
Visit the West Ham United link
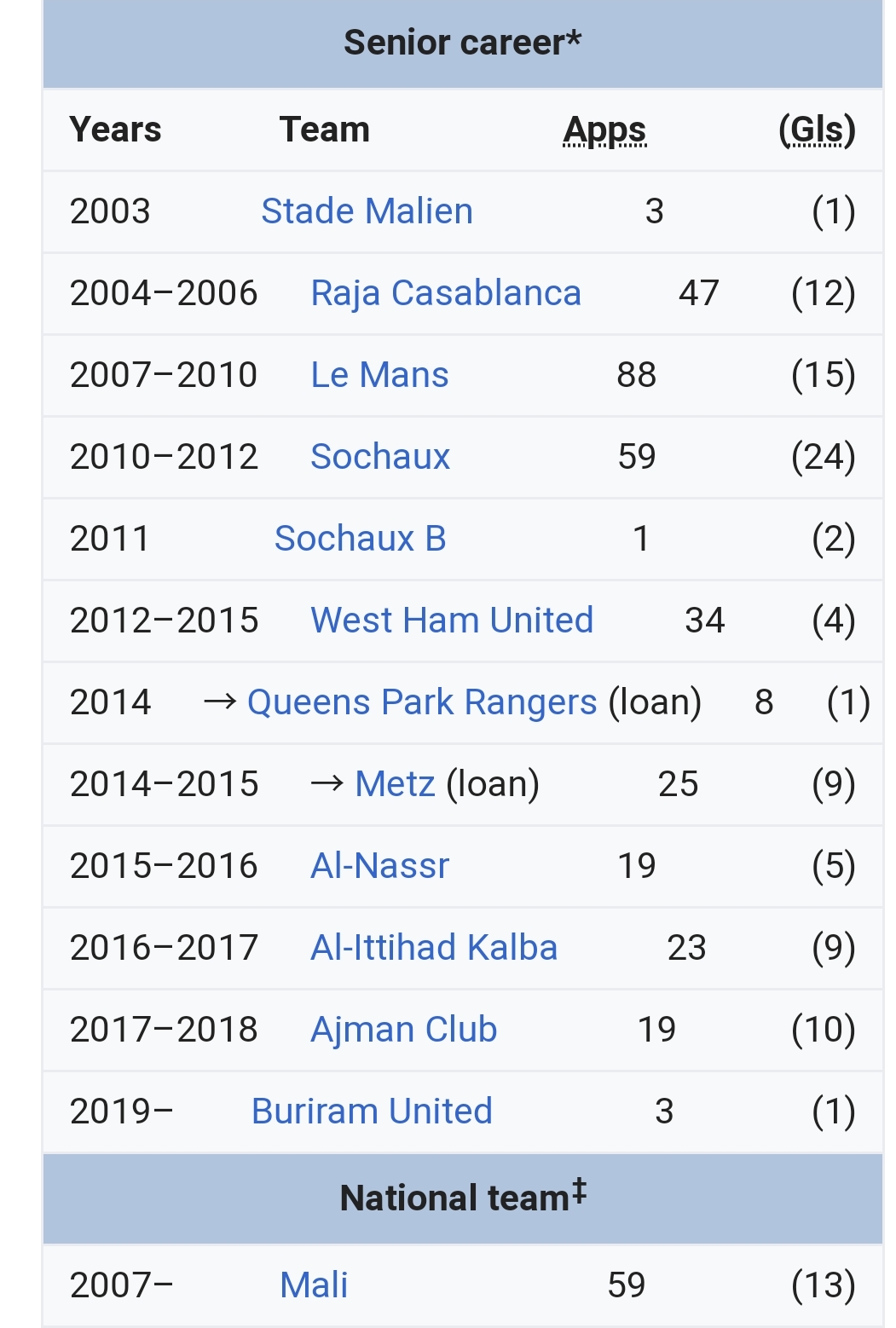coord(452,620)
